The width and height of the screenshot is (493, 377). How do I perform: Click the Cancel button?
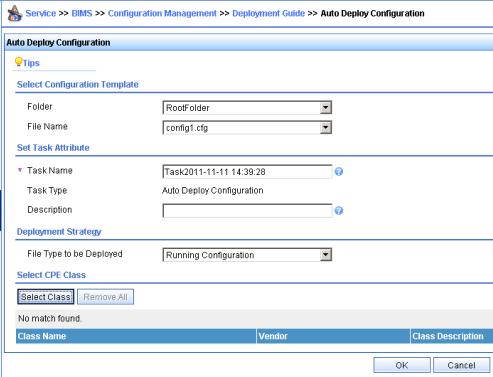pos(461,365)
